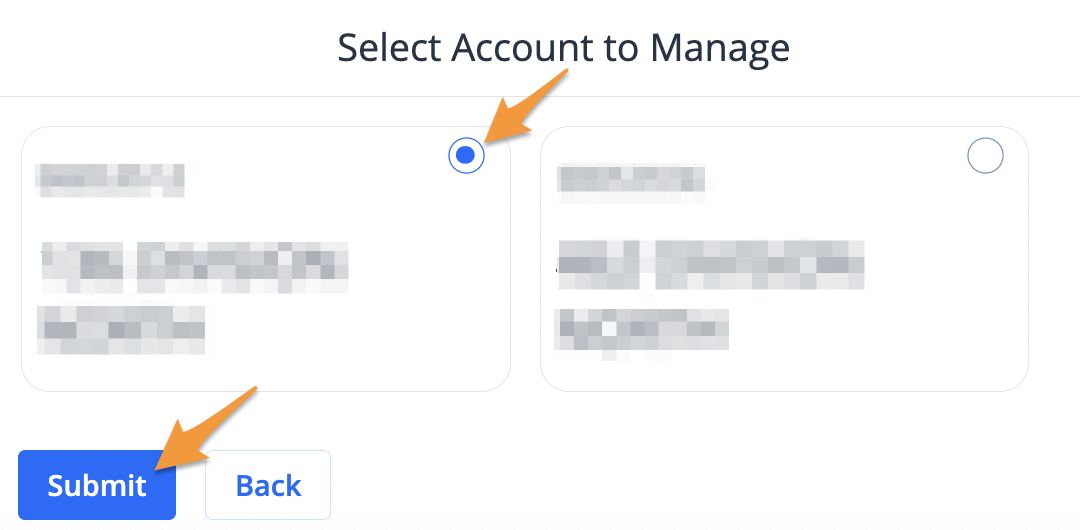
Task: Click the word Manage in the title
Action: pos(720,48)
